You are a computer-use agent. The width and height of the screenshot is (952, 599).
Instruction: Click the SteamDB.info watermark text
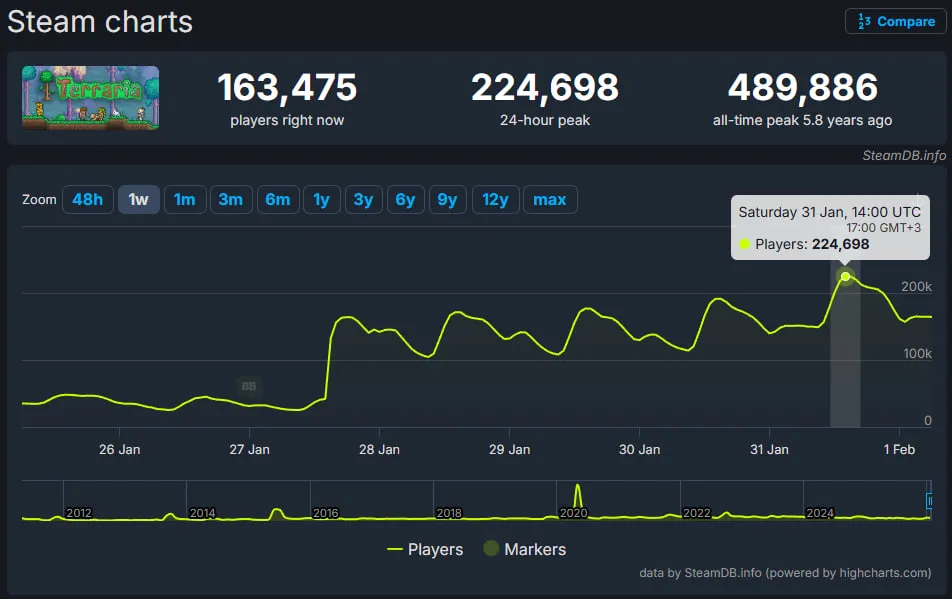pos(904,155)
